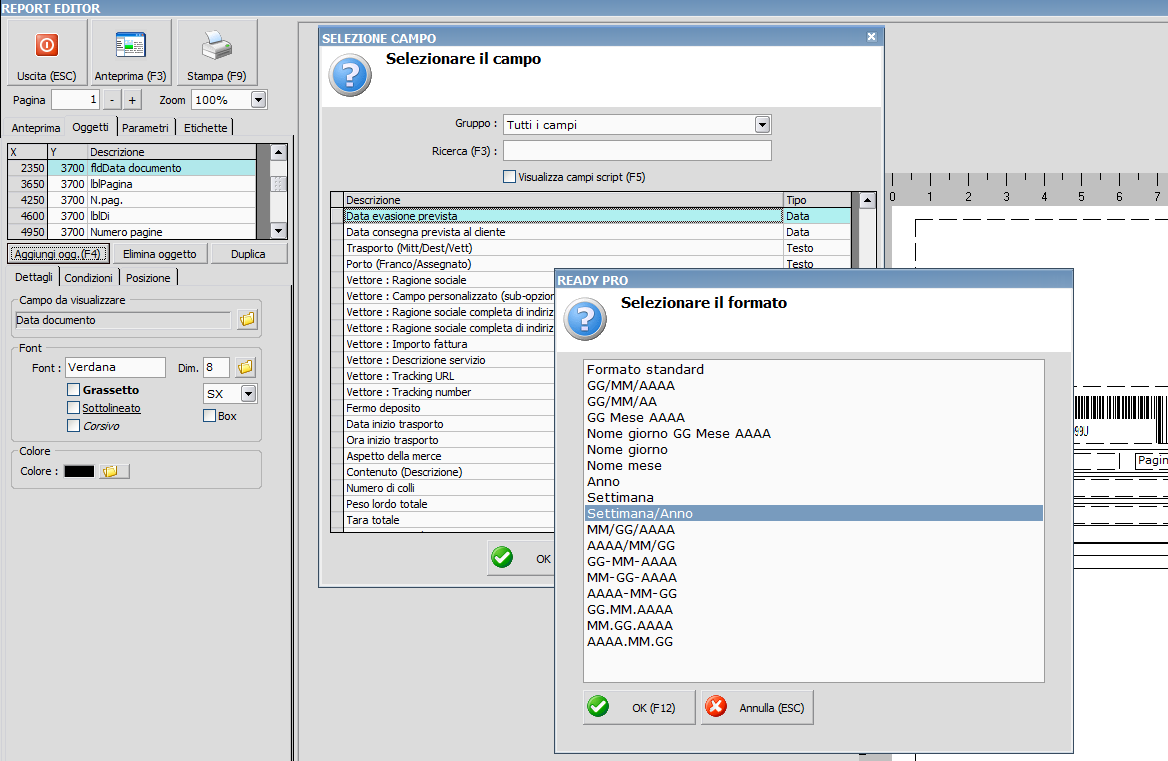Screen dimensions: 1168x761
Task: Click the Uscita (ESC) exit icon
Action: 46,45
